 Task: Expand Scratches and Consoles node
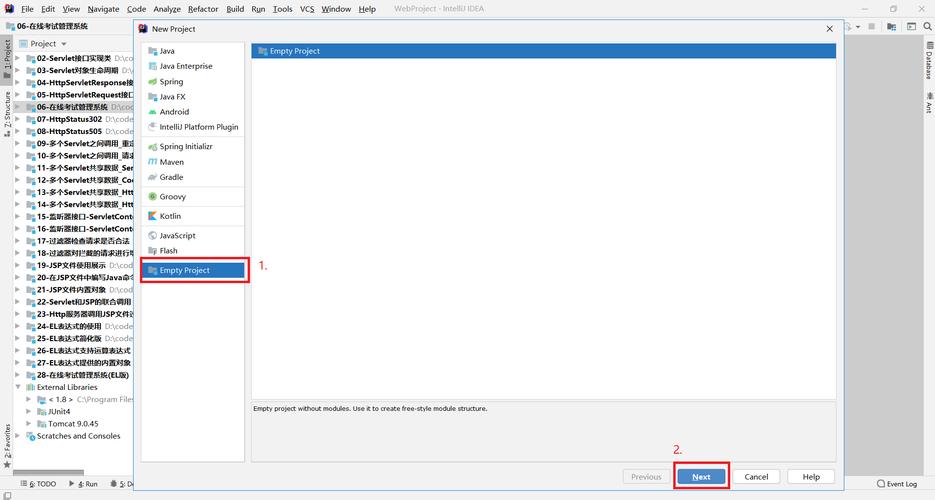pos(17,436)
